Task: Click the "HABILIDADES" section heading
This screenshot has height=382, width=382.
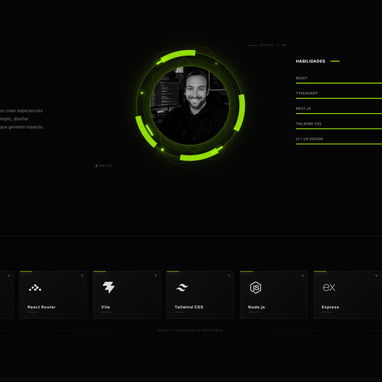Action: (x=310, y=61)
